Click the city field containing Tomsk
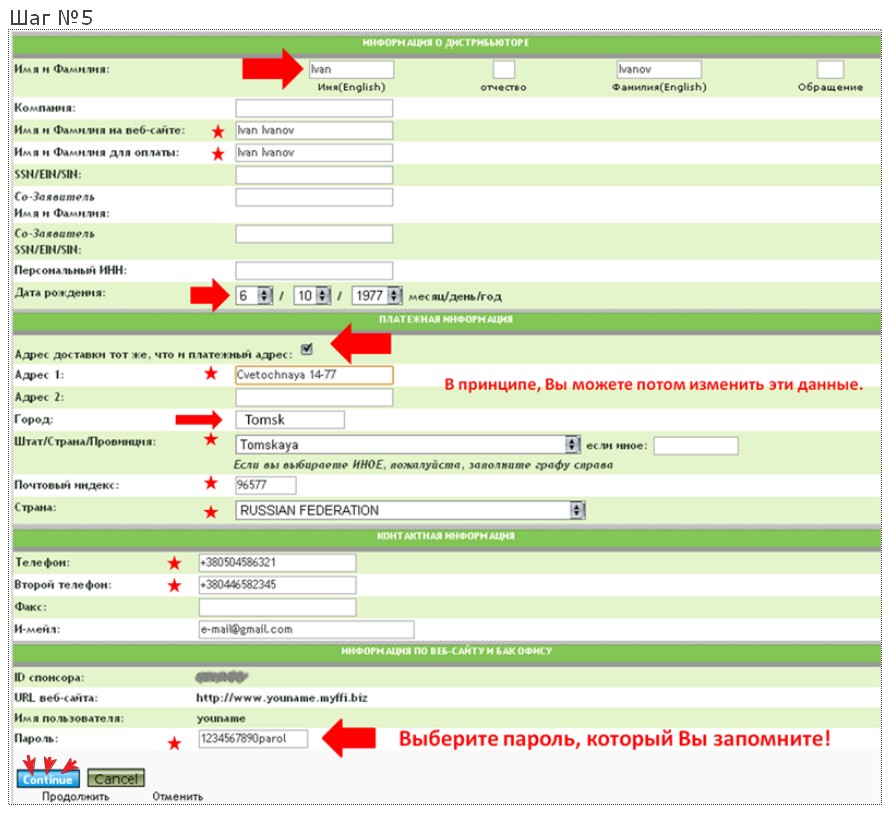The image size is (896, 817). [289, 420]
